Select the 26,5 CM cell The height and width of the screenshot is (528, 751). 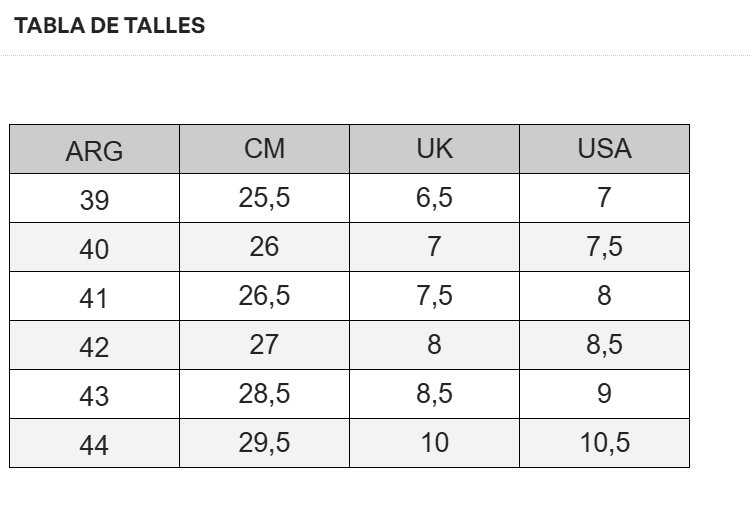pyautogui.click(x=264, y=296)
